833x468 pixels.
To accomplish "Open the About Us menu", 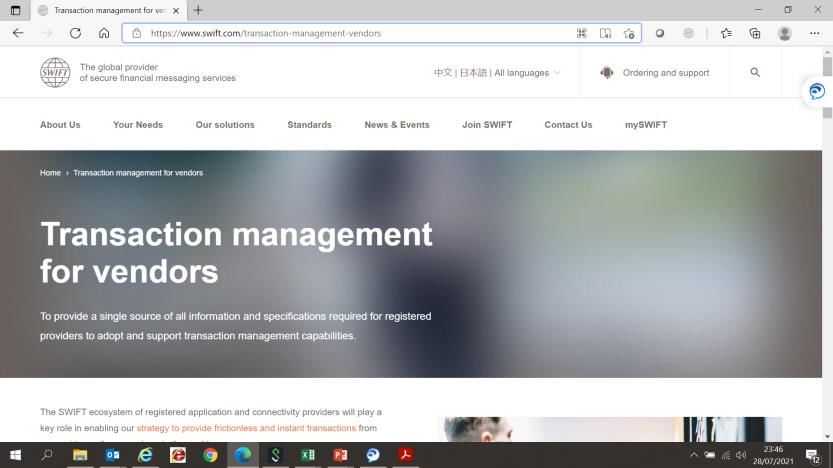I will [60, 125].
